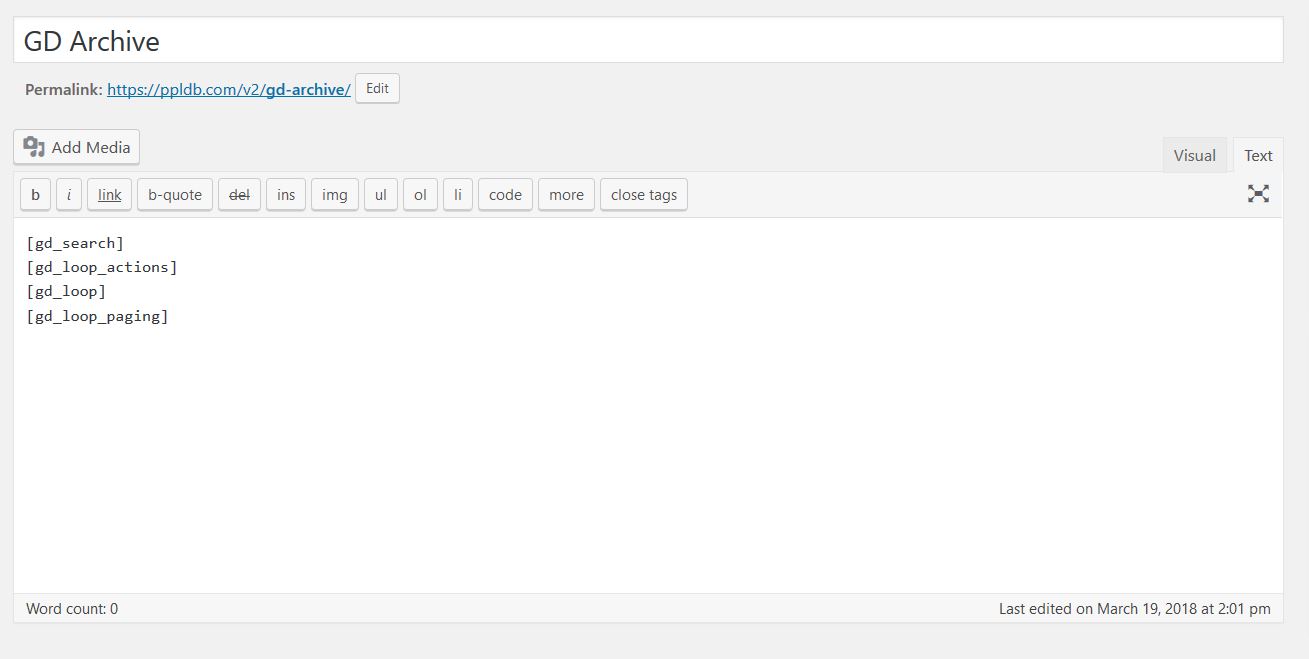This screenshot has height=659, width=1309.
Task: Click the li list item button
Action: click(x=457, y=195)
